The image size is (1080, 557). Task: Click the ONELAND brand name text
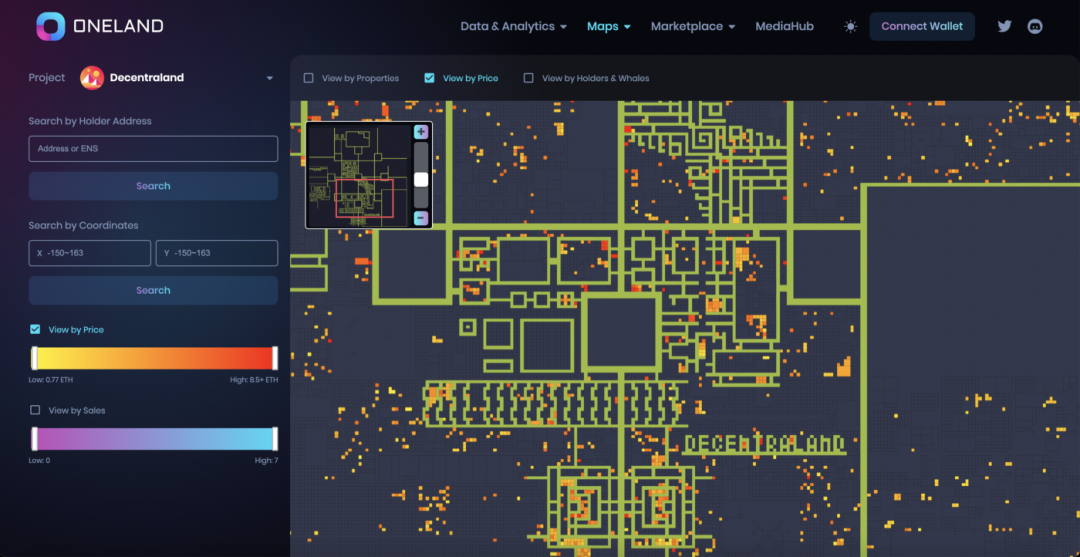(118, 27)
